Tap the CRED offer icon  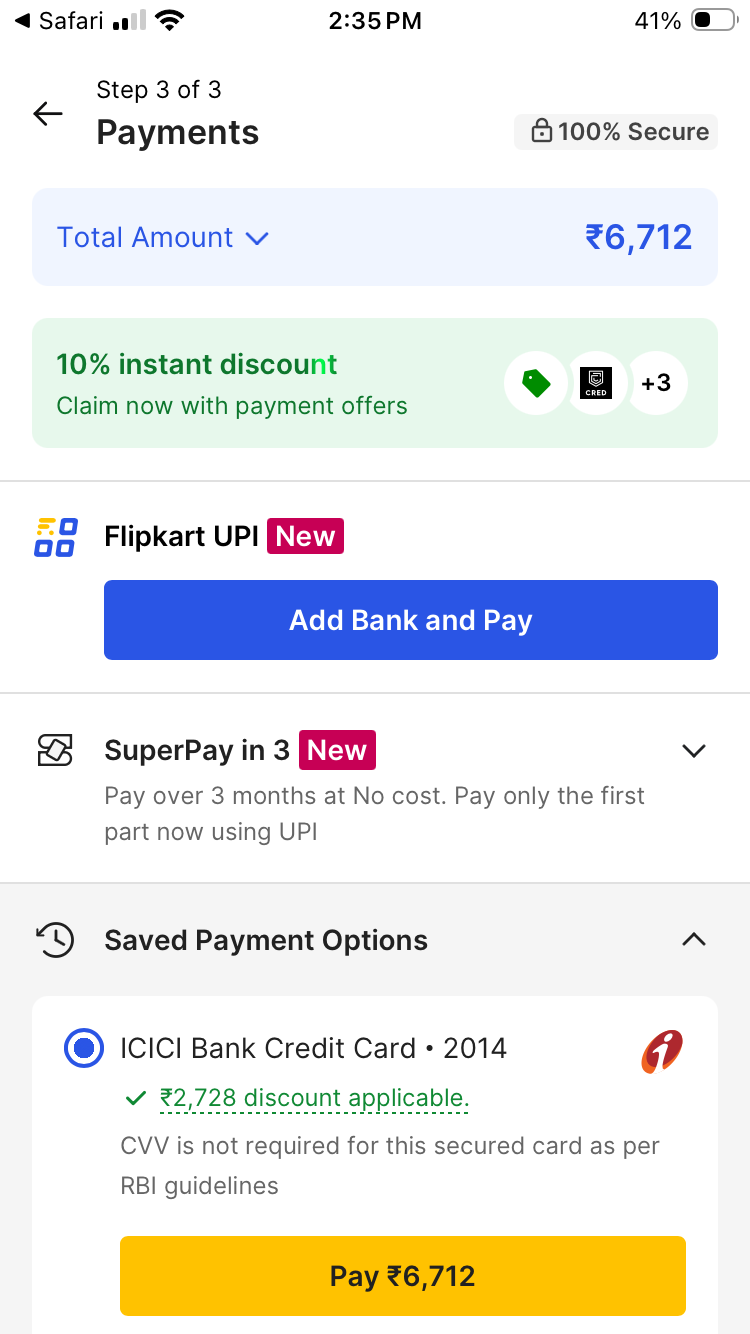(596, 383)
